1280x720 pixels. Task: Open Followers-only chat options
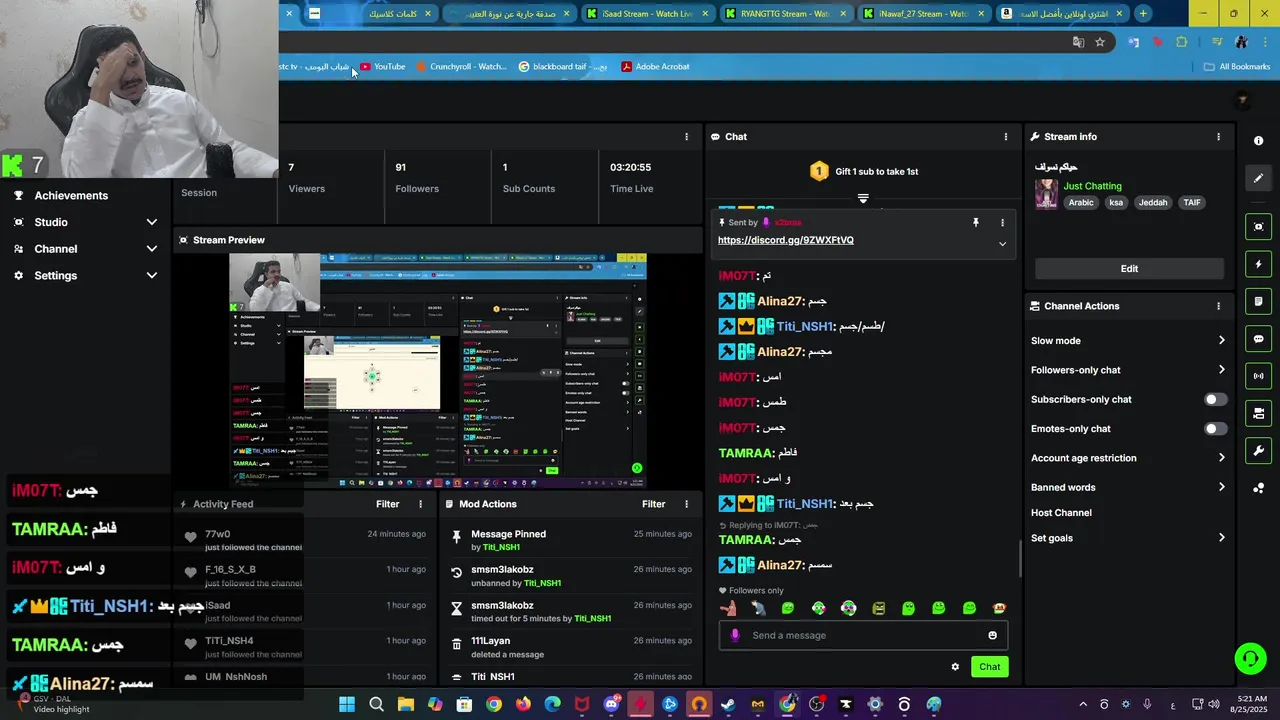(1128, 370)
